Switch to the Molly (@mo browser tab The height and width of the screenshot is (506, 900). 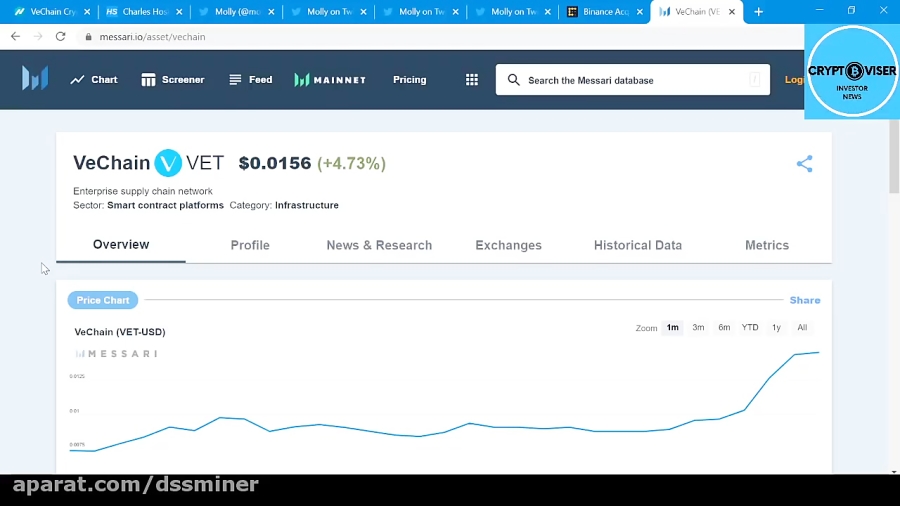[x=236, y=11]
